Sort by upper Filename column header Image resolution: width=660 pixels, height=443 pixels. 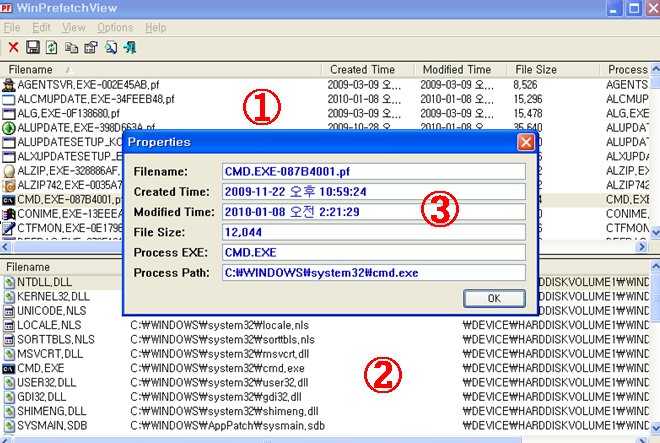(x=161, y=69)
